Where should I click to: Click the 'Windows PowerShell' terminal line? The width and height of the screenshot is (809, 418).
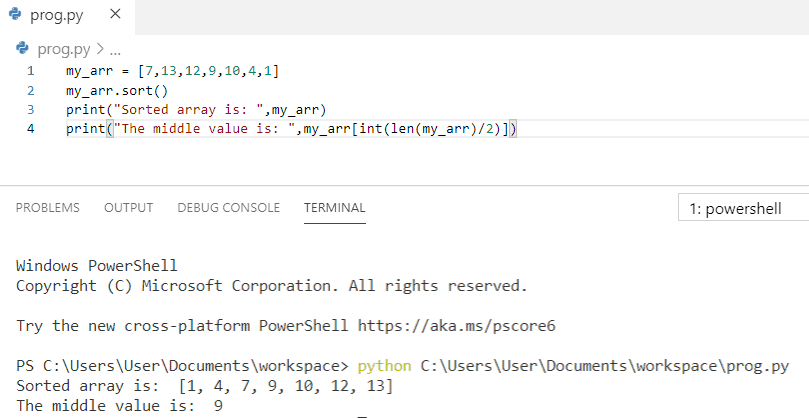(x=96, y=266)
